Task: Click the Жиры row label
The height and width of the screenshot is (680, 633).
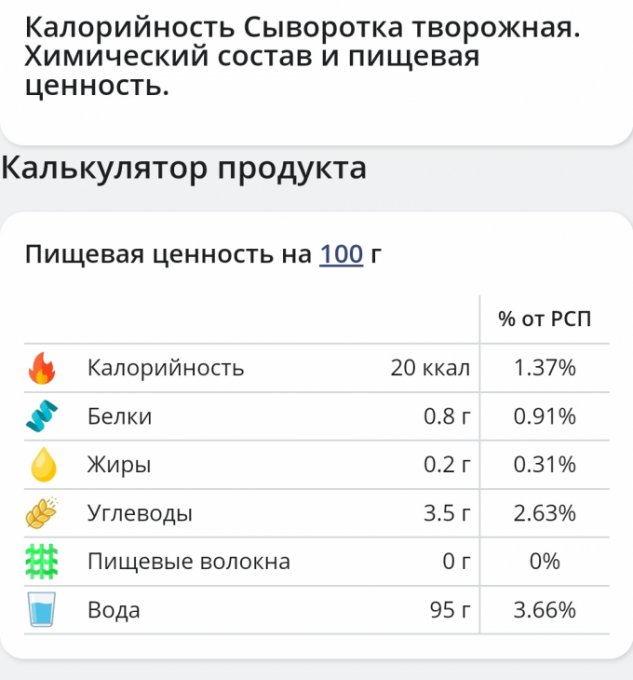Action: click(x=120, y=465)
